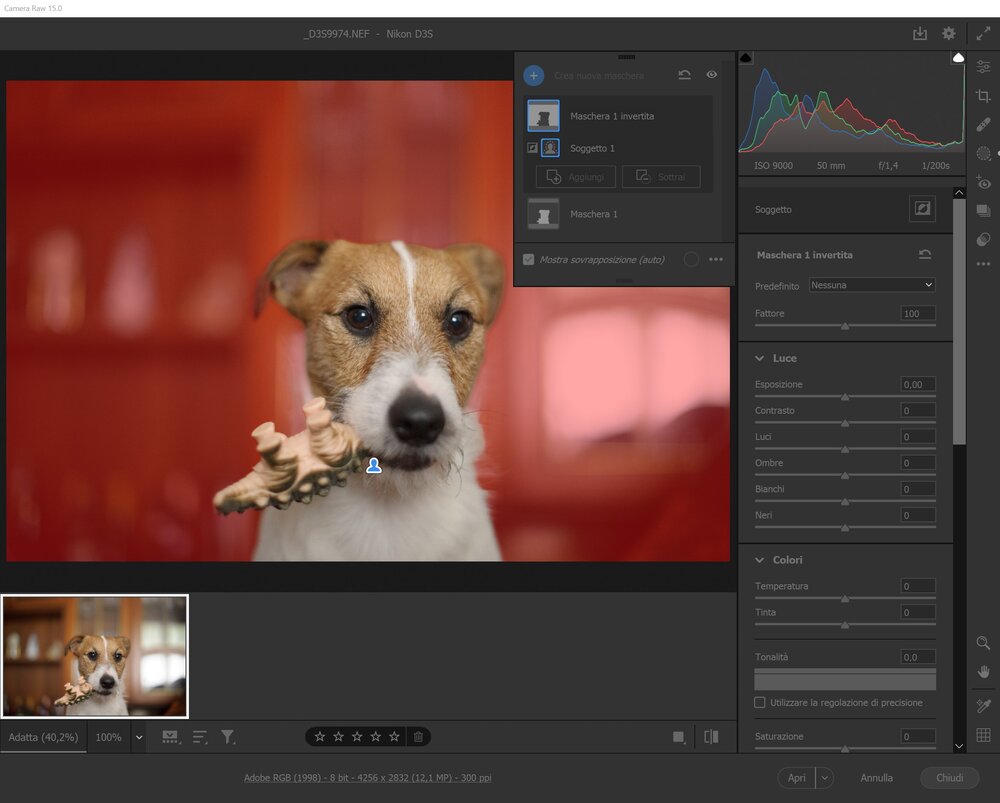This screenshot has height=803, width=1000.
Task: Click the save/export image icon
Action: coord(920,34)
